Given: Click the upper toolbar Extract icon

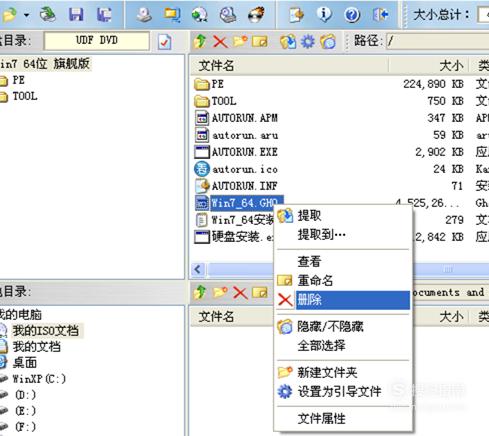Looking at the screenshot, I should [x=288, y=42].
